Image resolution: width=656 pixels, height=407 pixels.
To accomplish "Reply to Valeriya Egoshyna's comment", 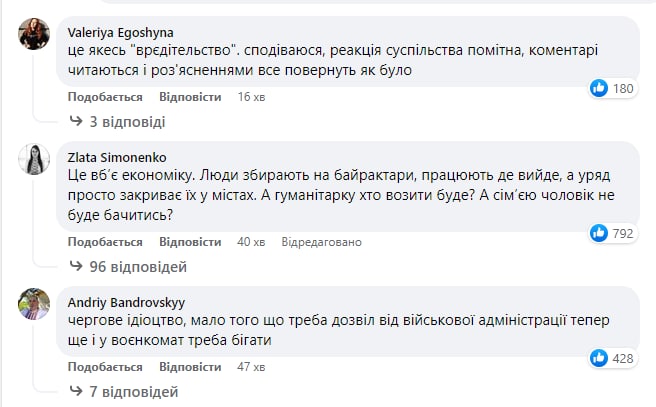I will pyautogui.click(x=190, y=97).
